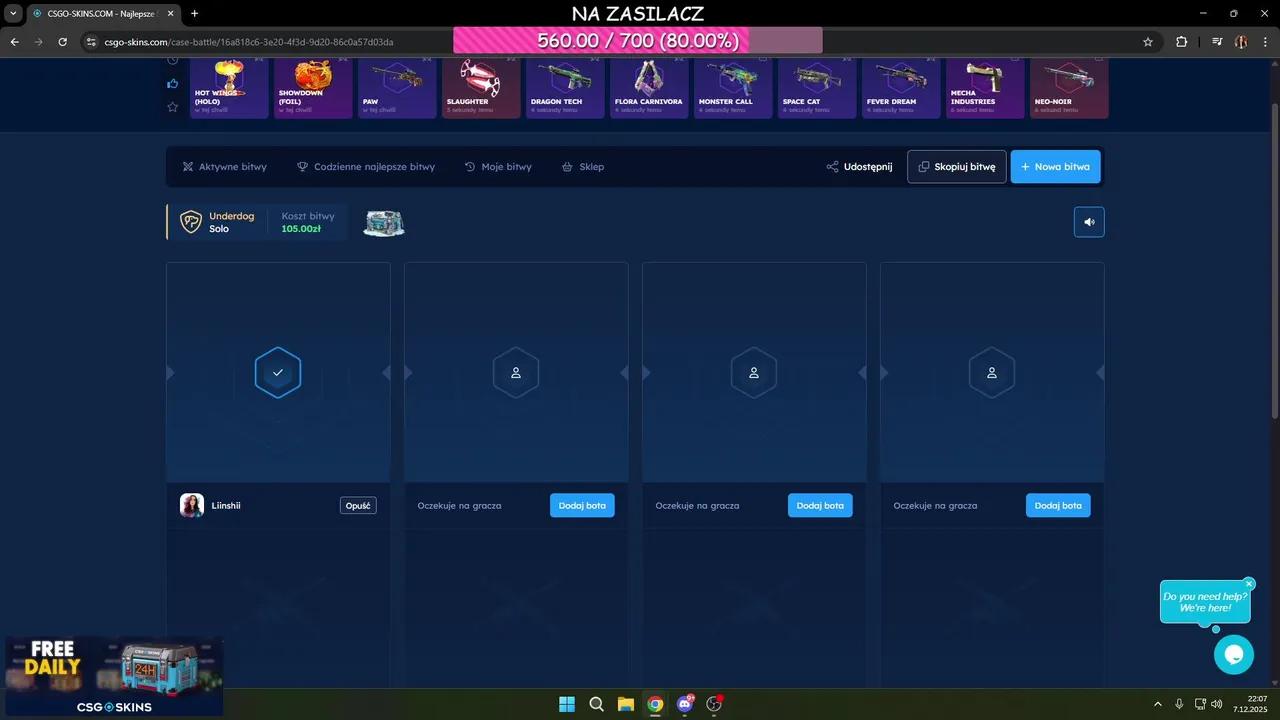Viewport: 1280px width, 720px height.
Task: Click Skopiuj bitwę button
Action: point(957,167)
